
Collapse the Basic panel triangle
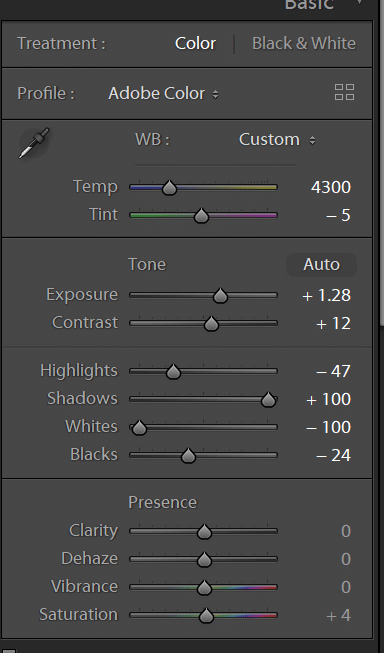(359, 2)
